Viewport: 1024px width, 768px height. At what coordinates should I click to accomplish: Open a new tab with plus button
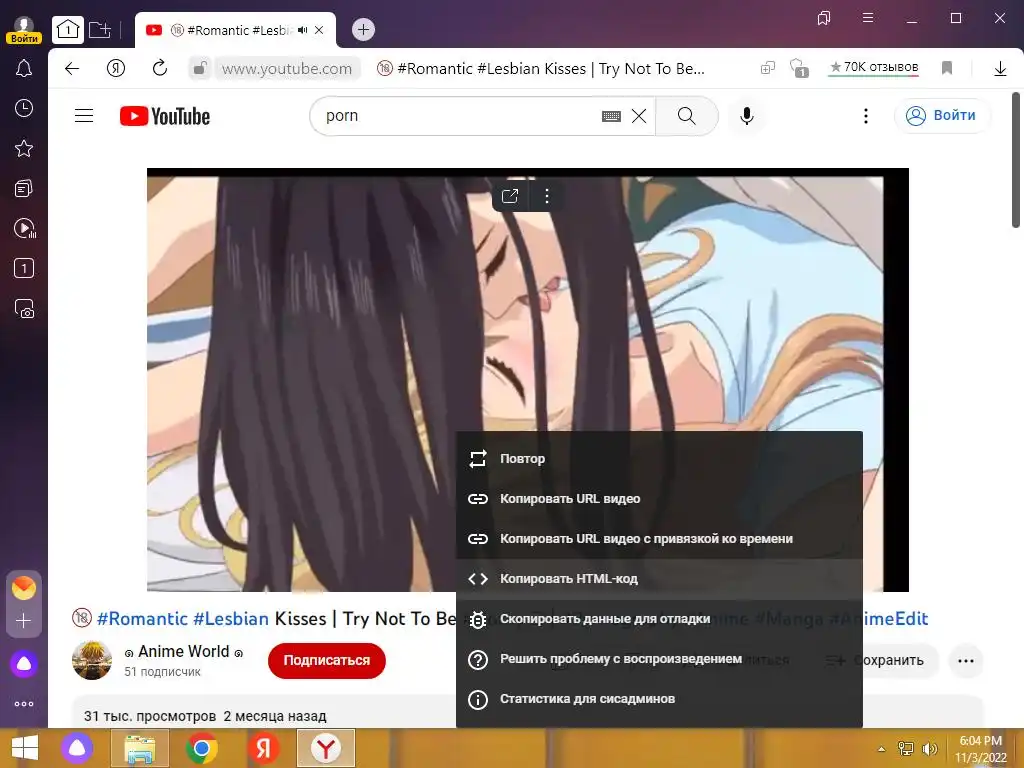pyautogui.click(x=363, y=29)
